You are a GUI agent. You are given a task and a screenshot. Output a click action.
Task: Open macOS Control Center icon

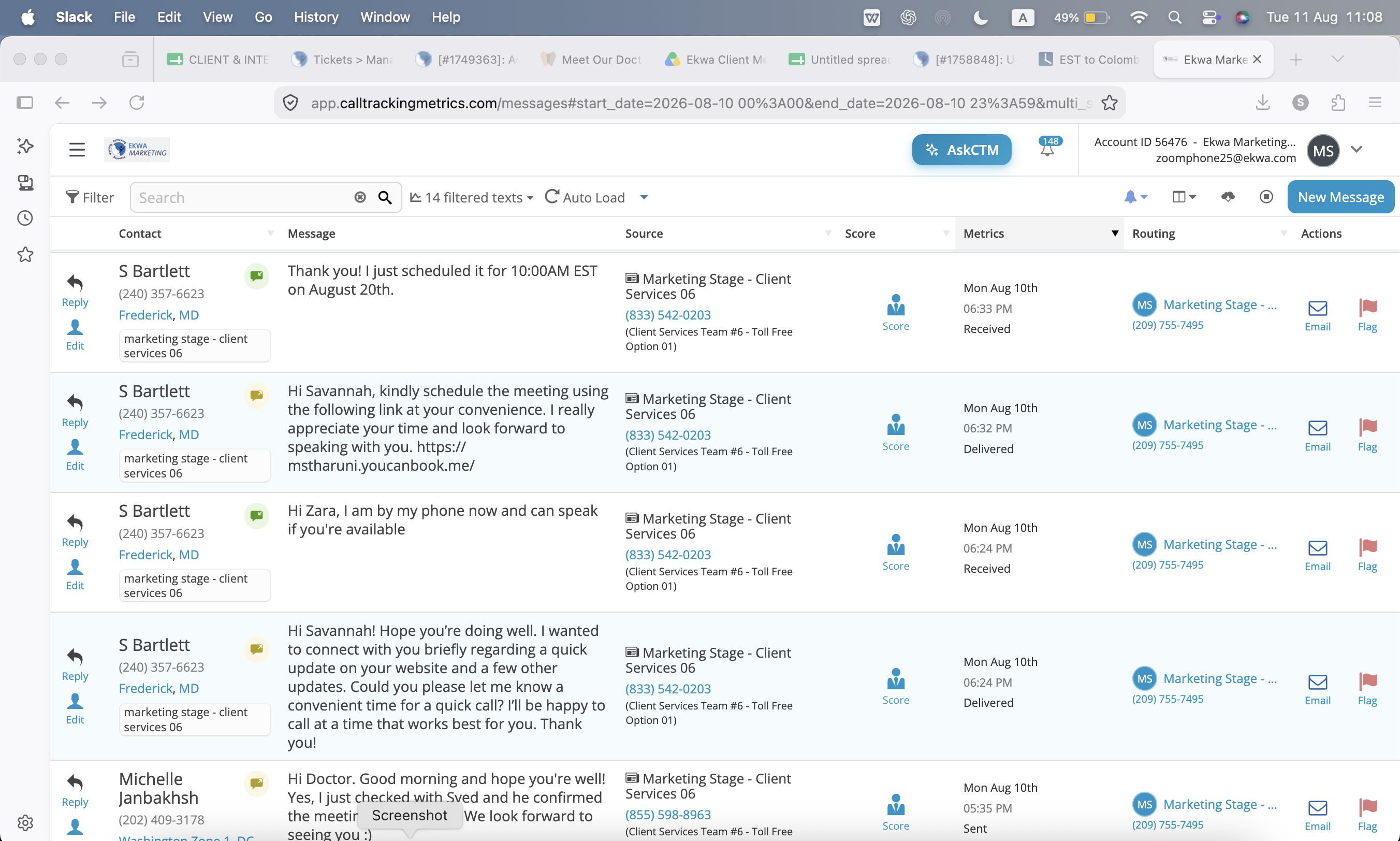point(1209,18)
